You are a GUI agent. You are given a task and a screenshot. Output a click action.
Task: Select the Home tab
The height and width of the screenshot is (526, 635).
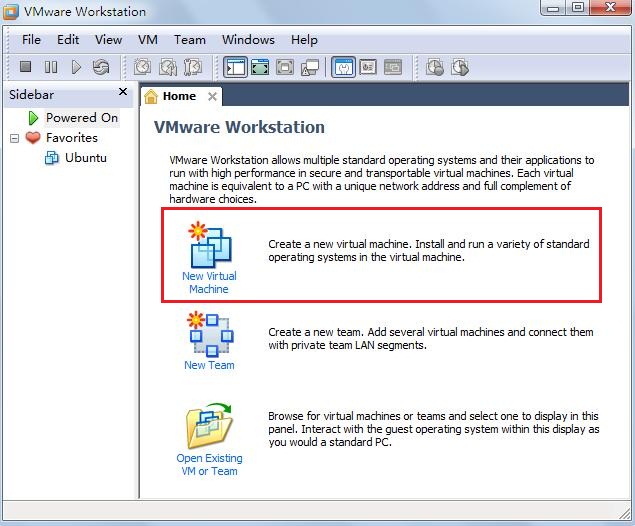click(179, 96)
